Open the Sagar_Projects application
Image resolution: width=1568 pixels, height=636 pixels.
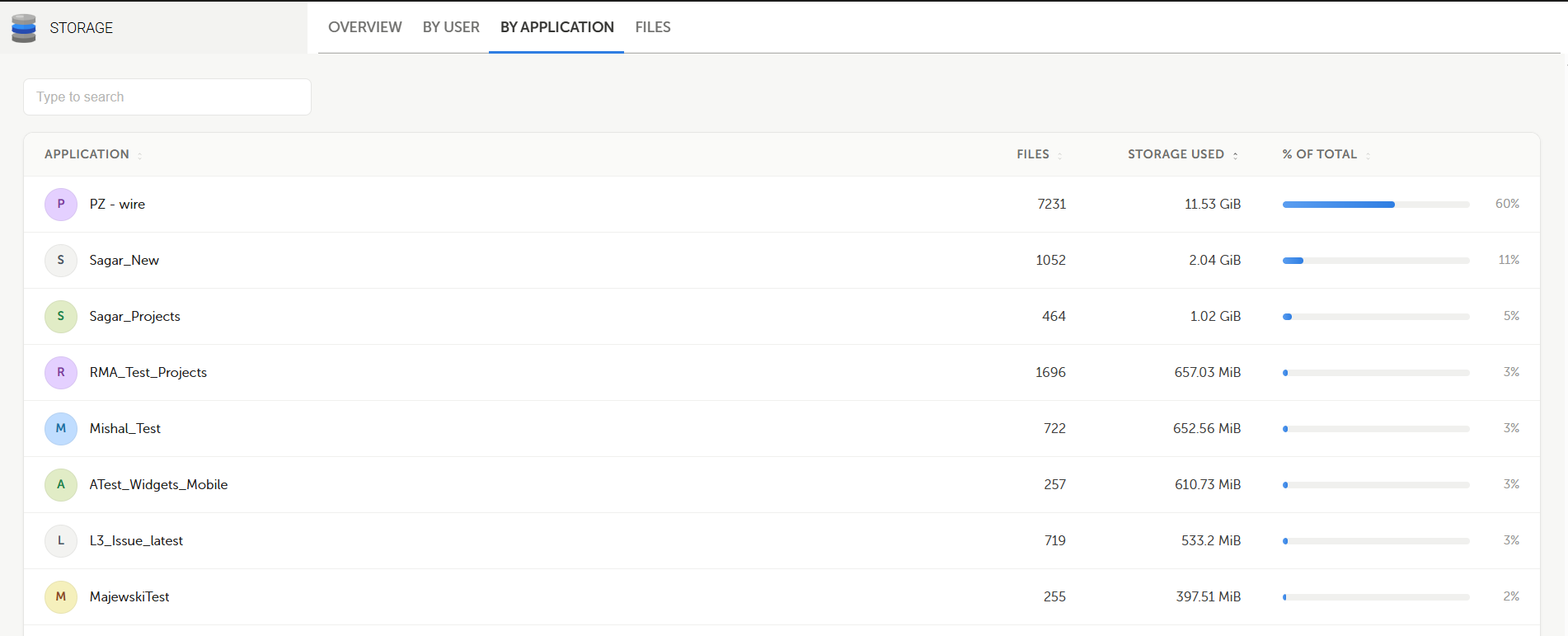coord(135,317)
